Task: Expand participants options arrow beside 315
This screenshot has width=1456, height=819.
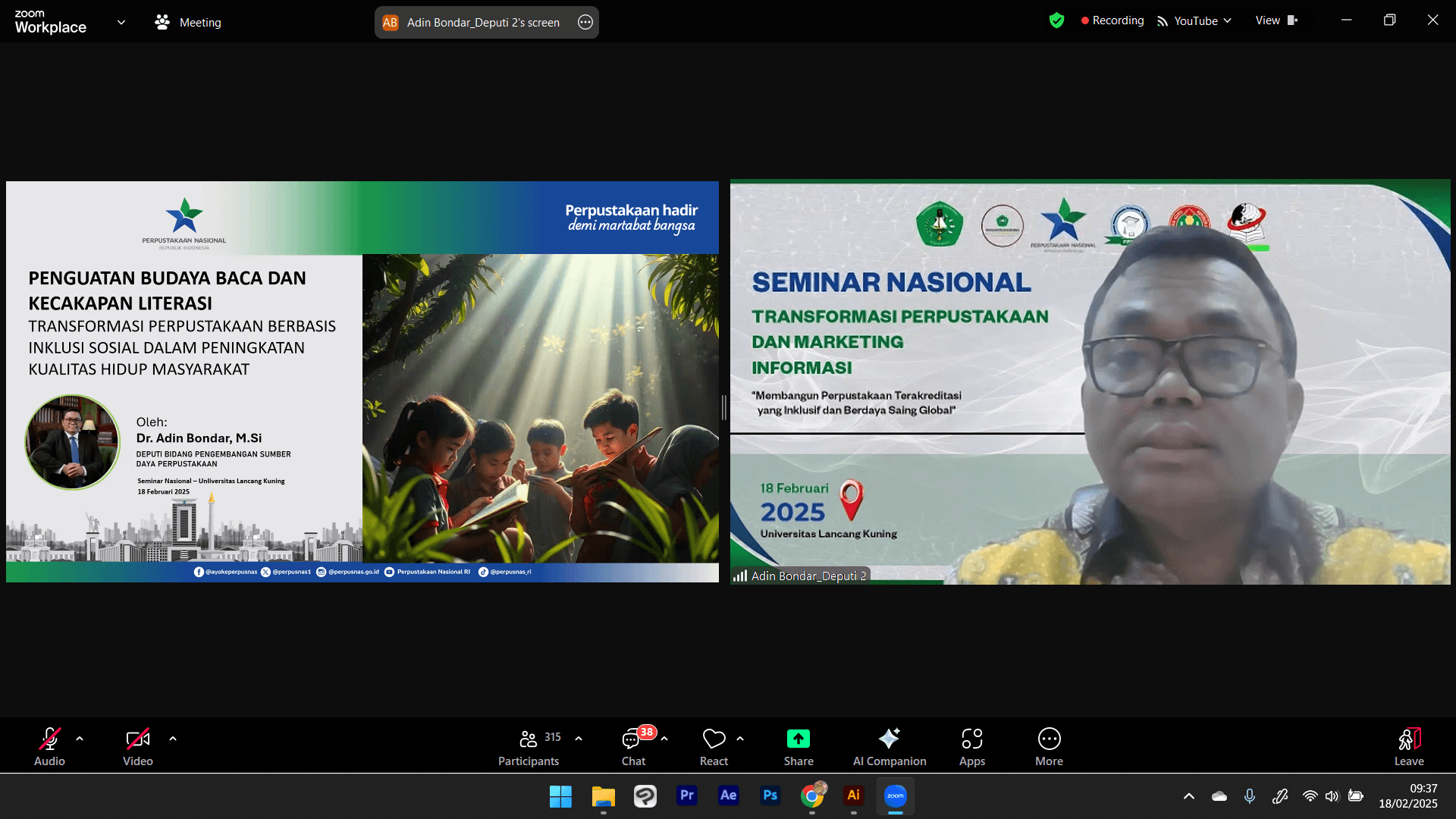Action: (579, 738)
